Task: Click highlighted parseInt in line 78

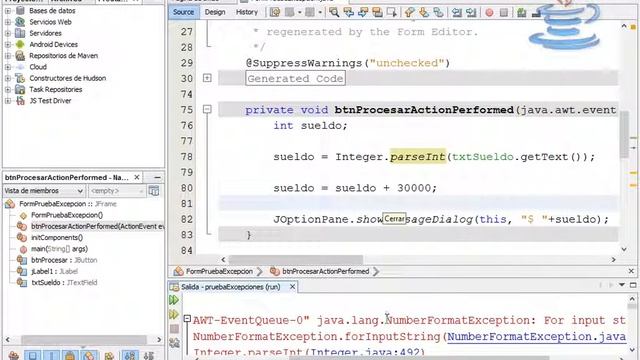Action: (x=418, y=157)
